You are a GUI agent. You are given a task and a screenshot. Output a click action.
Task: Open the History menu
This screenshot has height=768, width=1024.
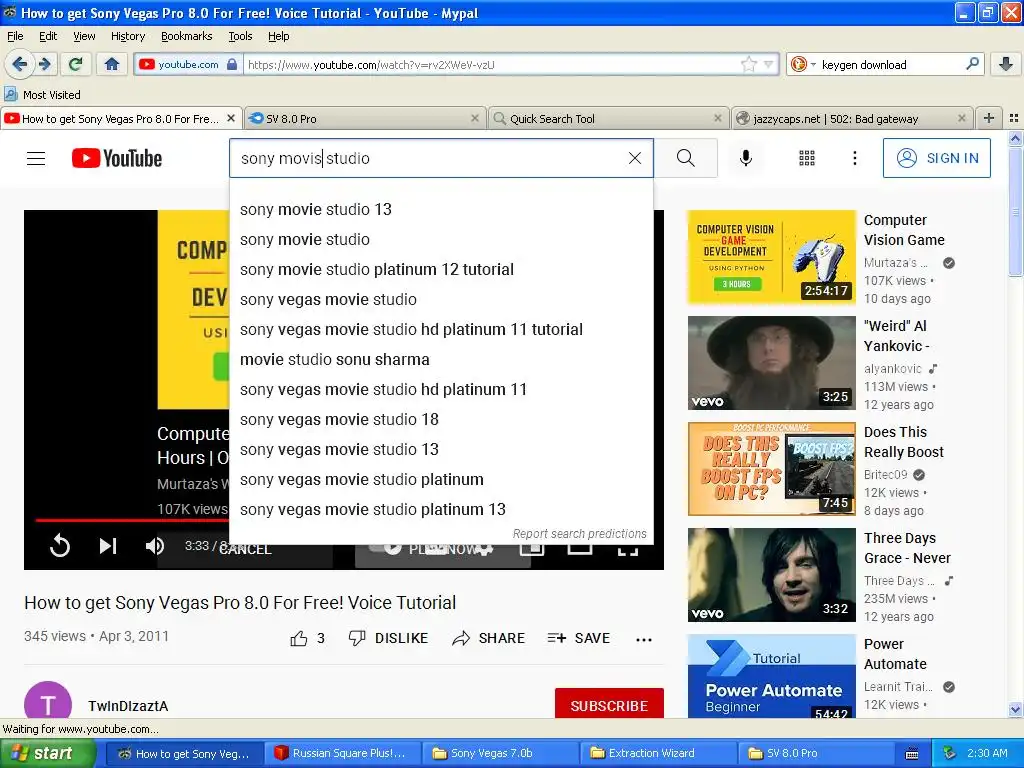click(128, 36)
